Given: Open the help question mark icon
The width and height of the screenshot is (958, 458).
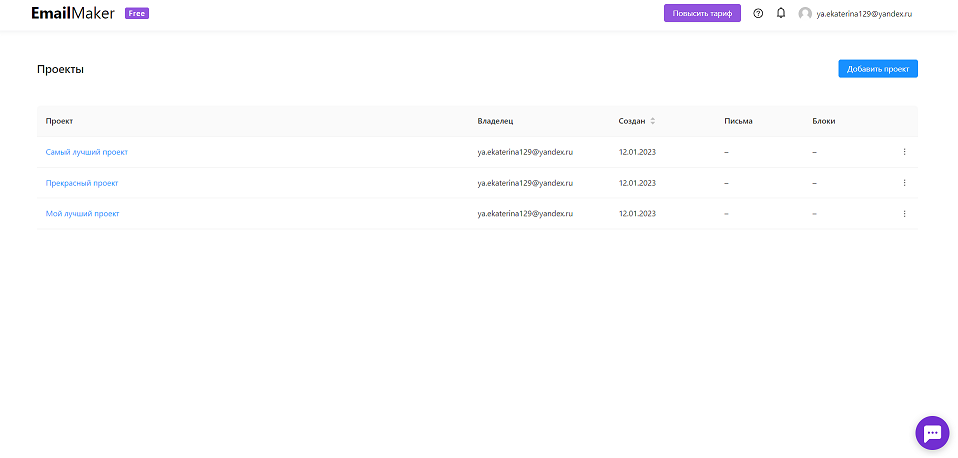Looking at the screenshot, I should coord(758,13).
